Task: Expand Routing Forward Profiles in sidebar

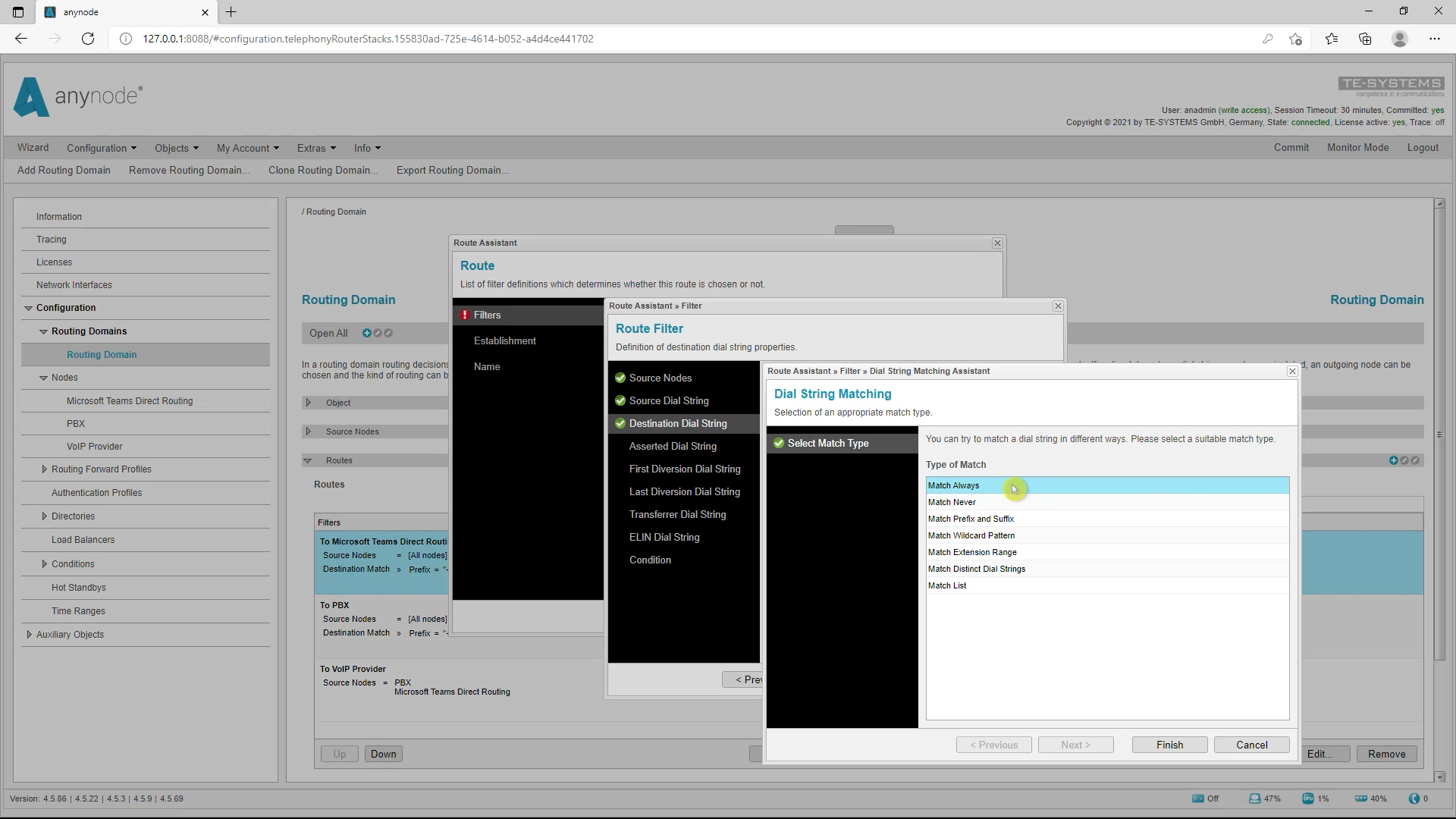Action: tap(44, 469)
